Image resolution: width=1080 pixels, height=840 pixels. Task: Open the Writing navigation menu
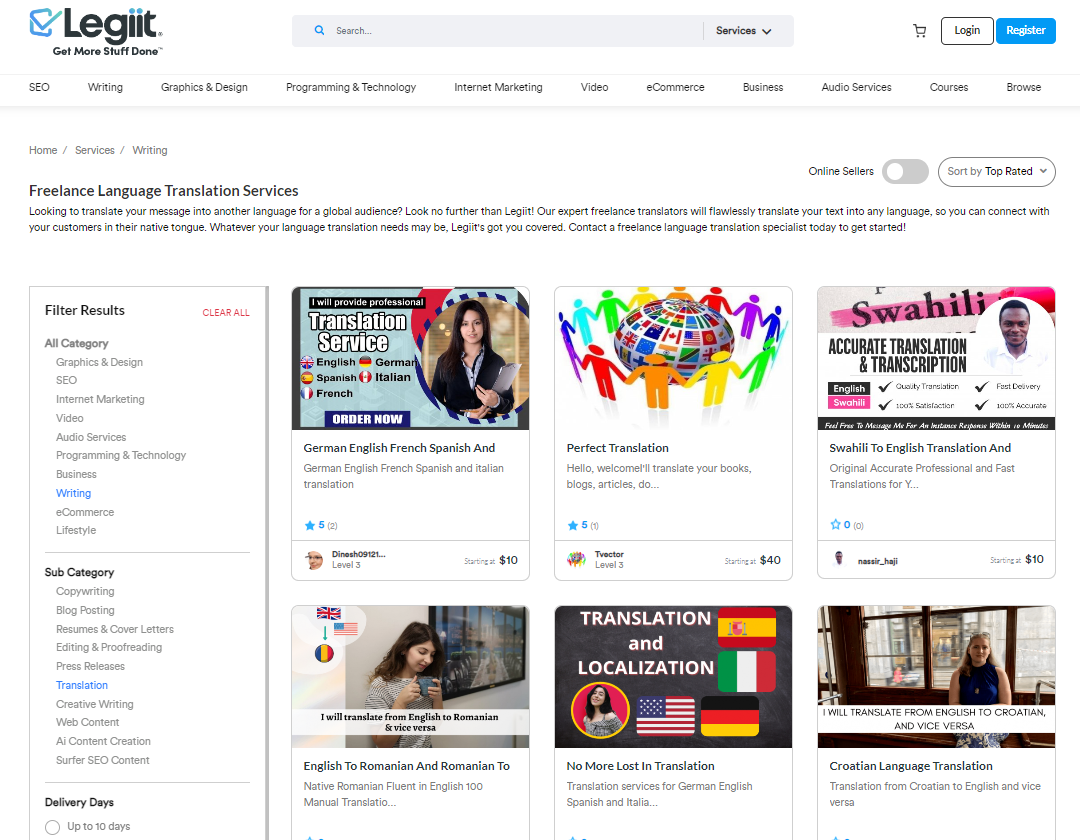[105, 87]
